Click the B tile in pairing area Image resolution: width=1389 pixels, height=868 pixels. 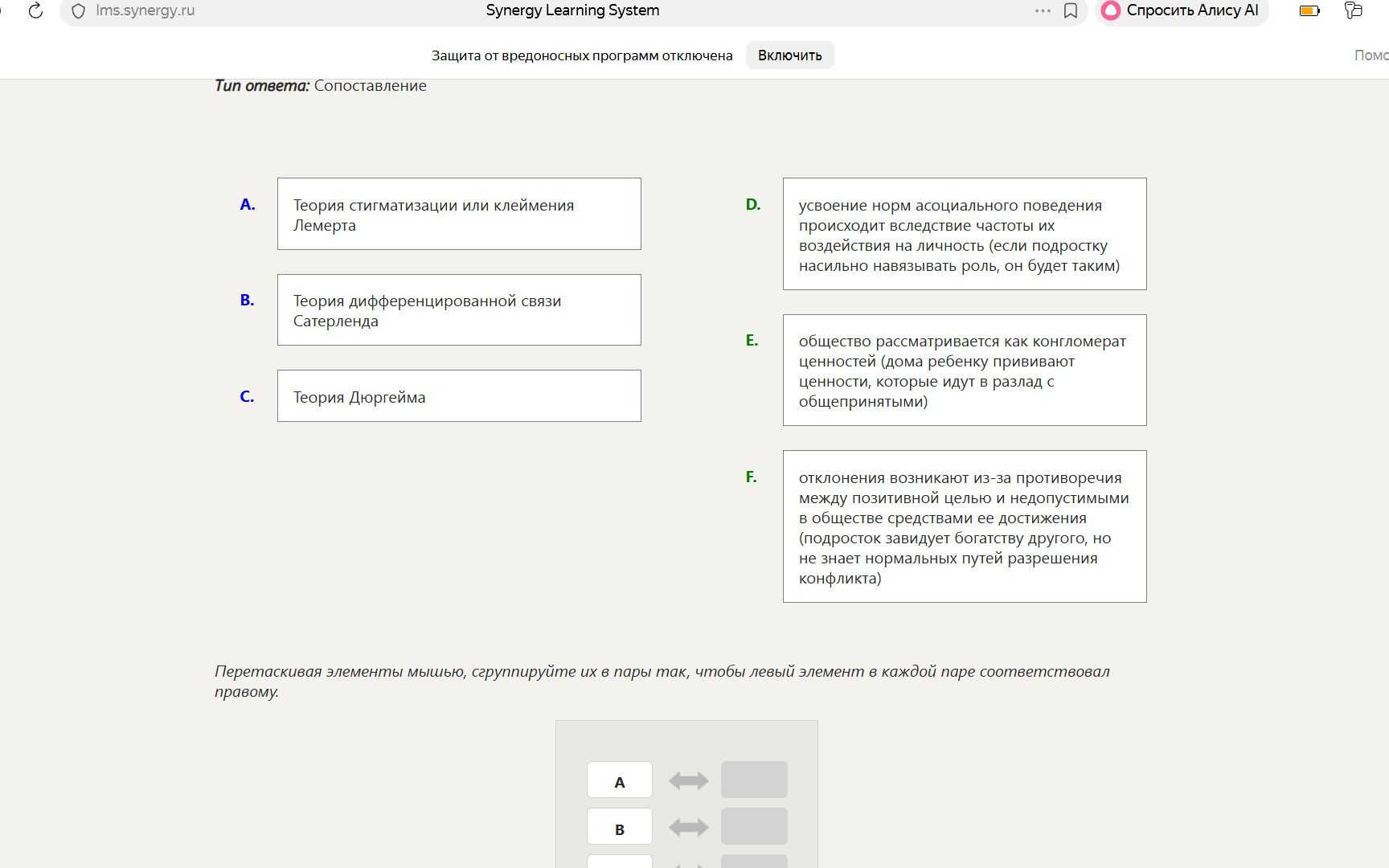pos(620,827)
